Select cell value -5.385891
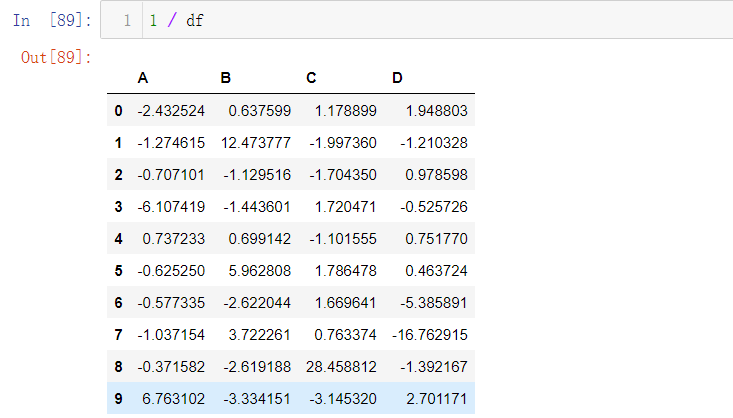733x418 pixels. coord(433,303)
